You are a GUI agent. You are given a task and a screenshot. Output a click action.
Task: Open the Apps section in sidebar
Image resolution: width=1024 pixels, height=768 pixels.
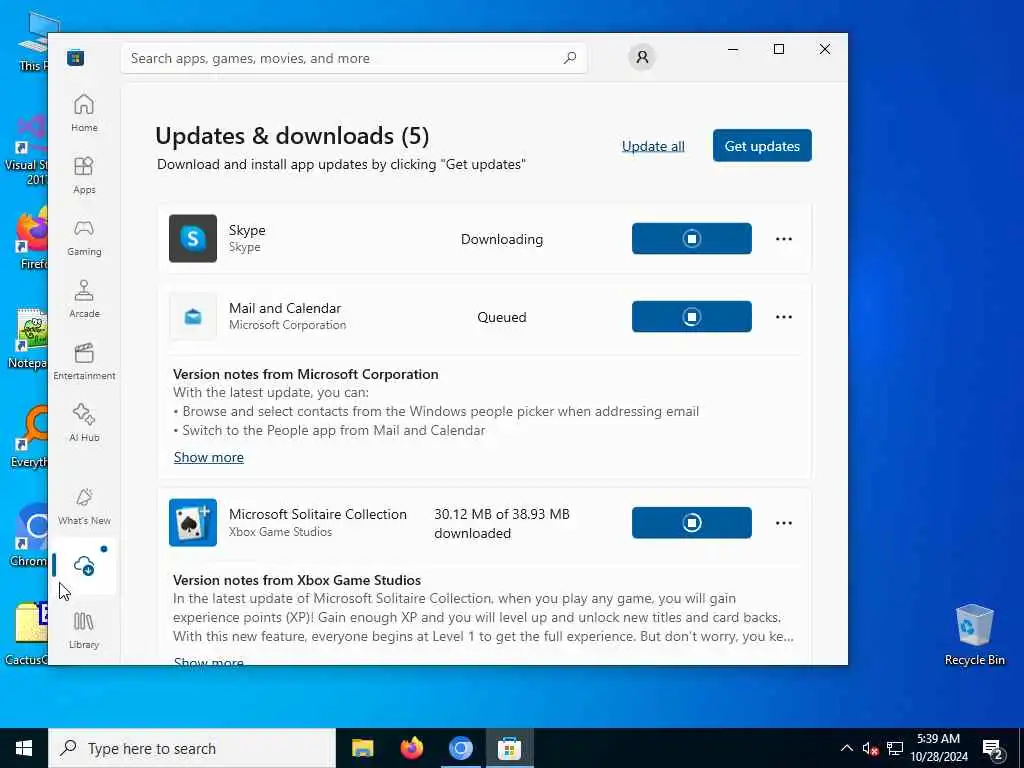pos(84,176)
